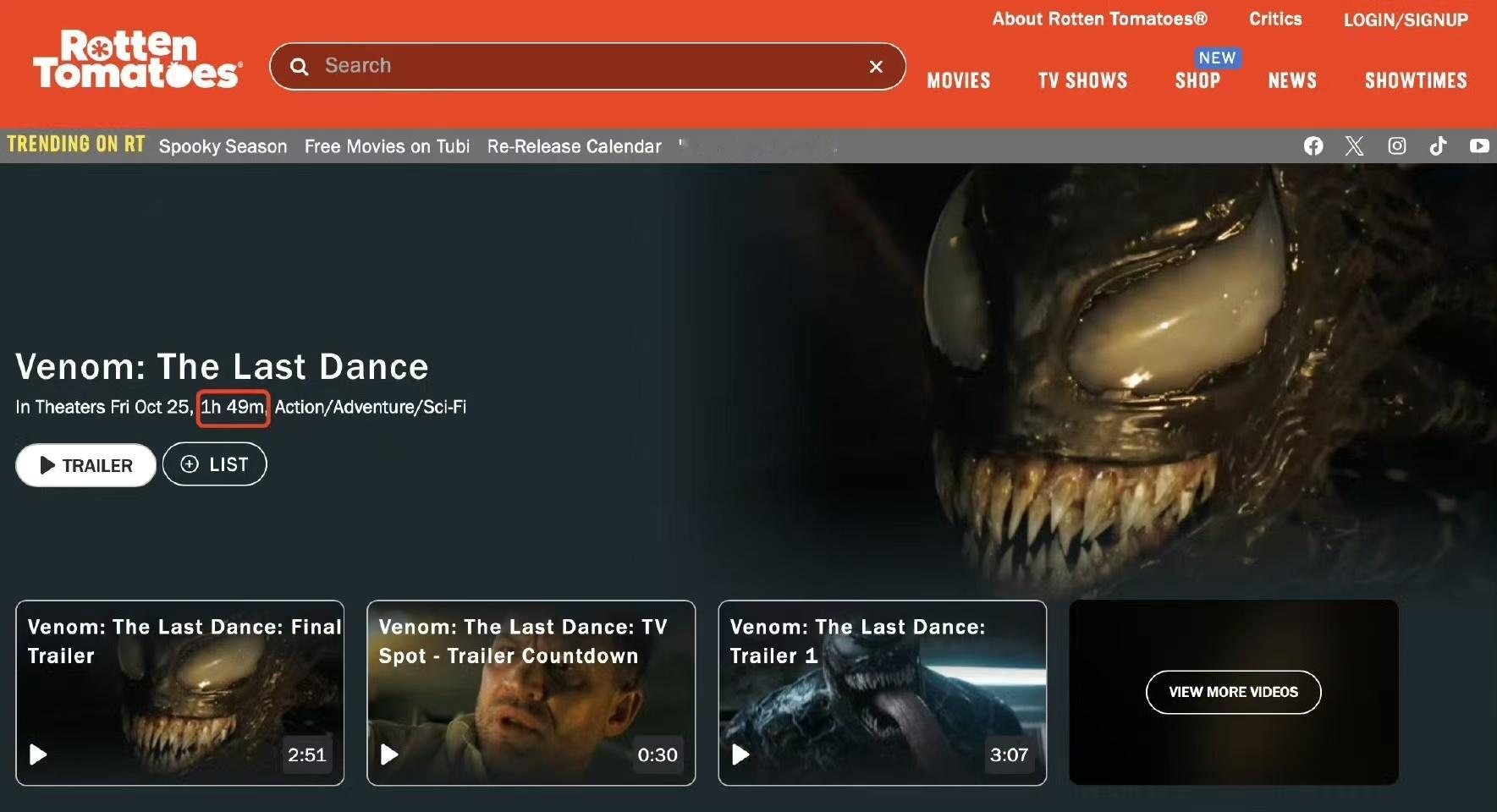Open the TV SHOWS menu
1497x812 pixels.
1082,80
